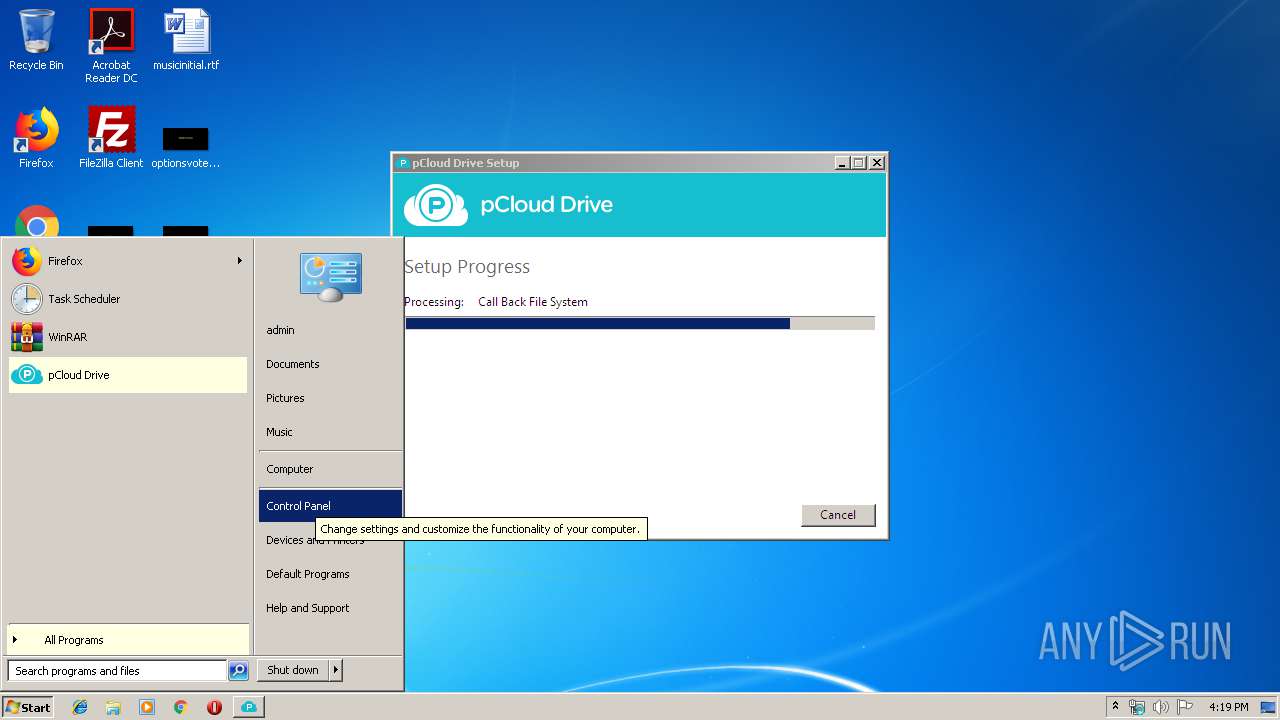Open Windows Explorer taskbar icon
The height and width of the screenshot is (720, 1280).
[113, 707]
